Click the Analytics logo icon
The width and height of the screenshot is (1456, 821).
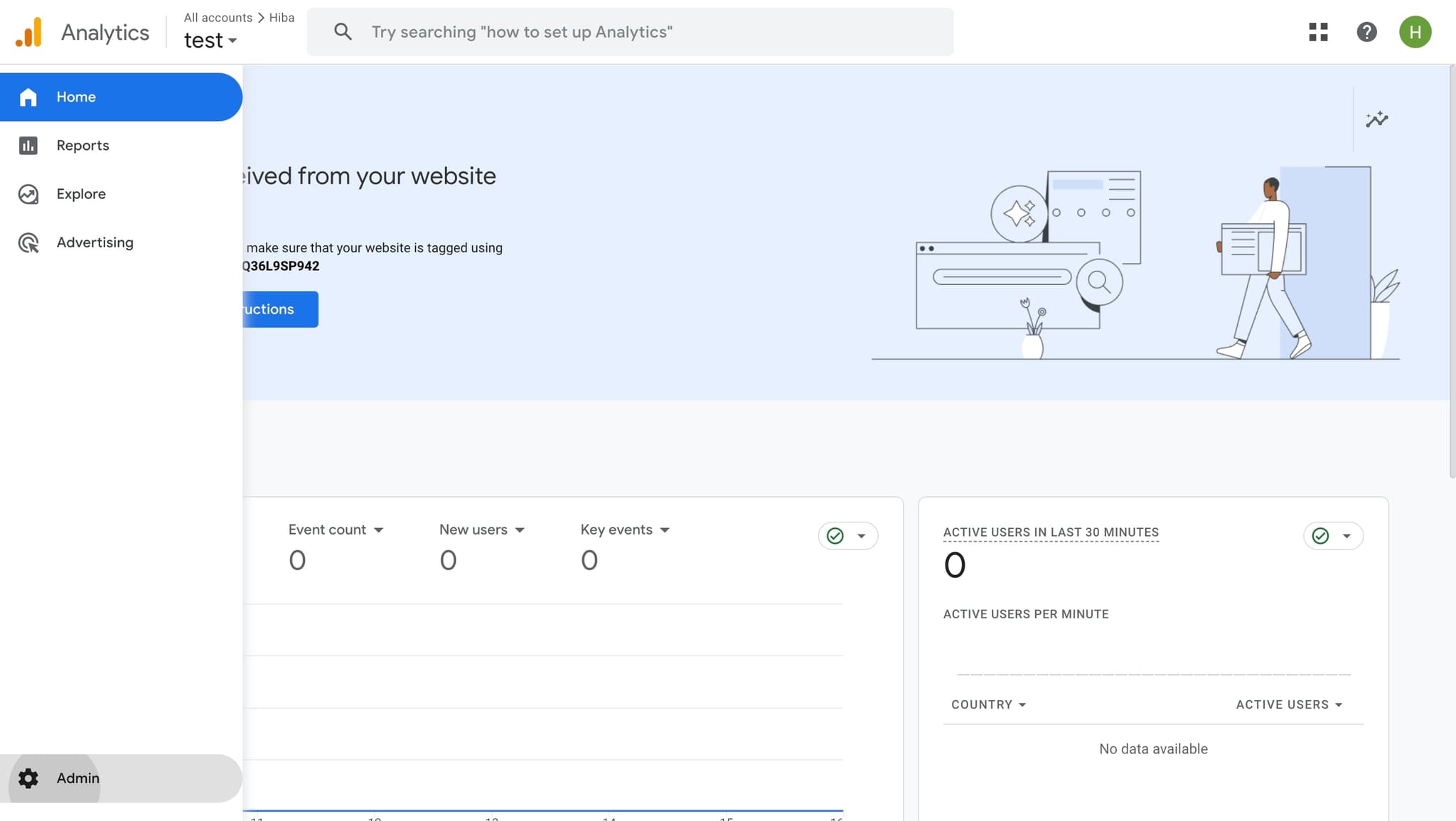pyautogui.click(x=29, y=33)
